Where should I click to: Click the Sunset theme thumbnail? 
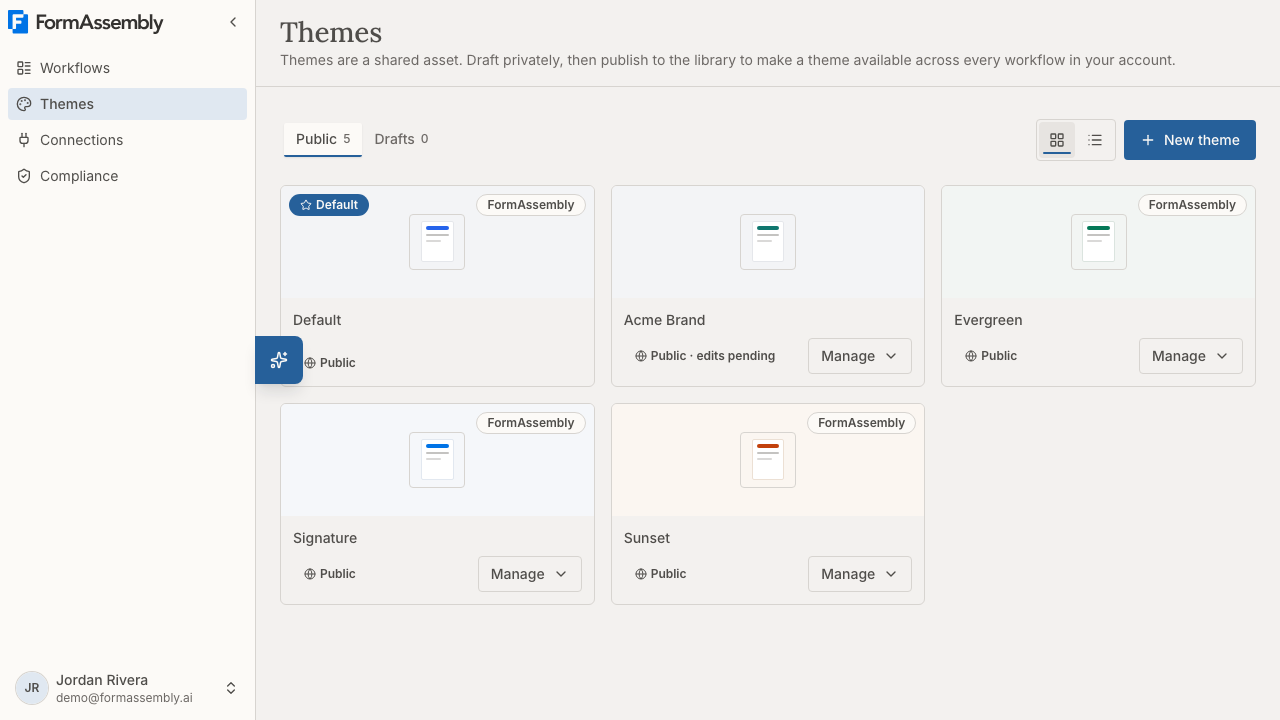(x=768, y=460)
